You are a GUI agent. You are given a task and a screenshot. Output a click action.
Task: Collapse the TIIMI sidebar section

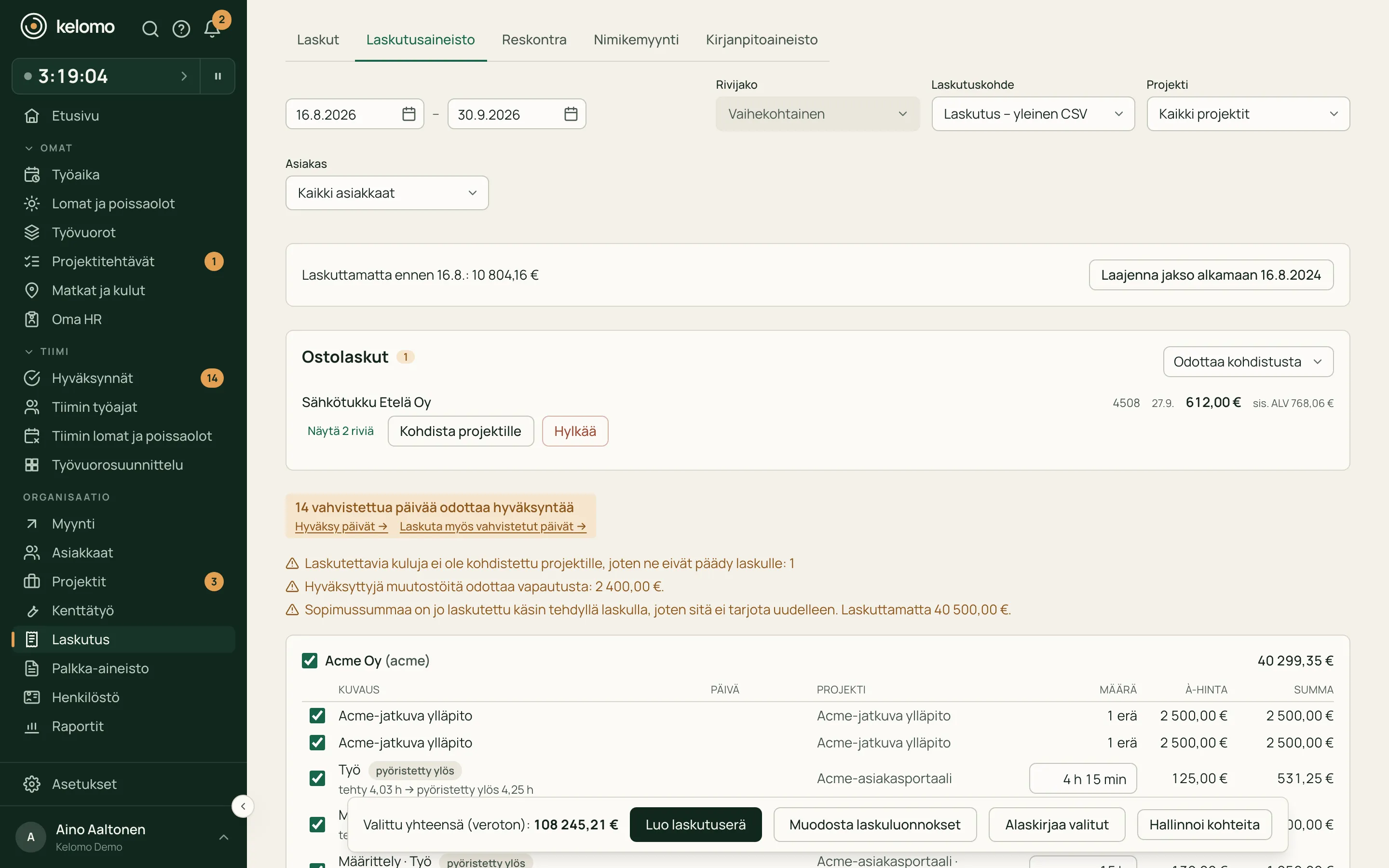coord(46,352)
